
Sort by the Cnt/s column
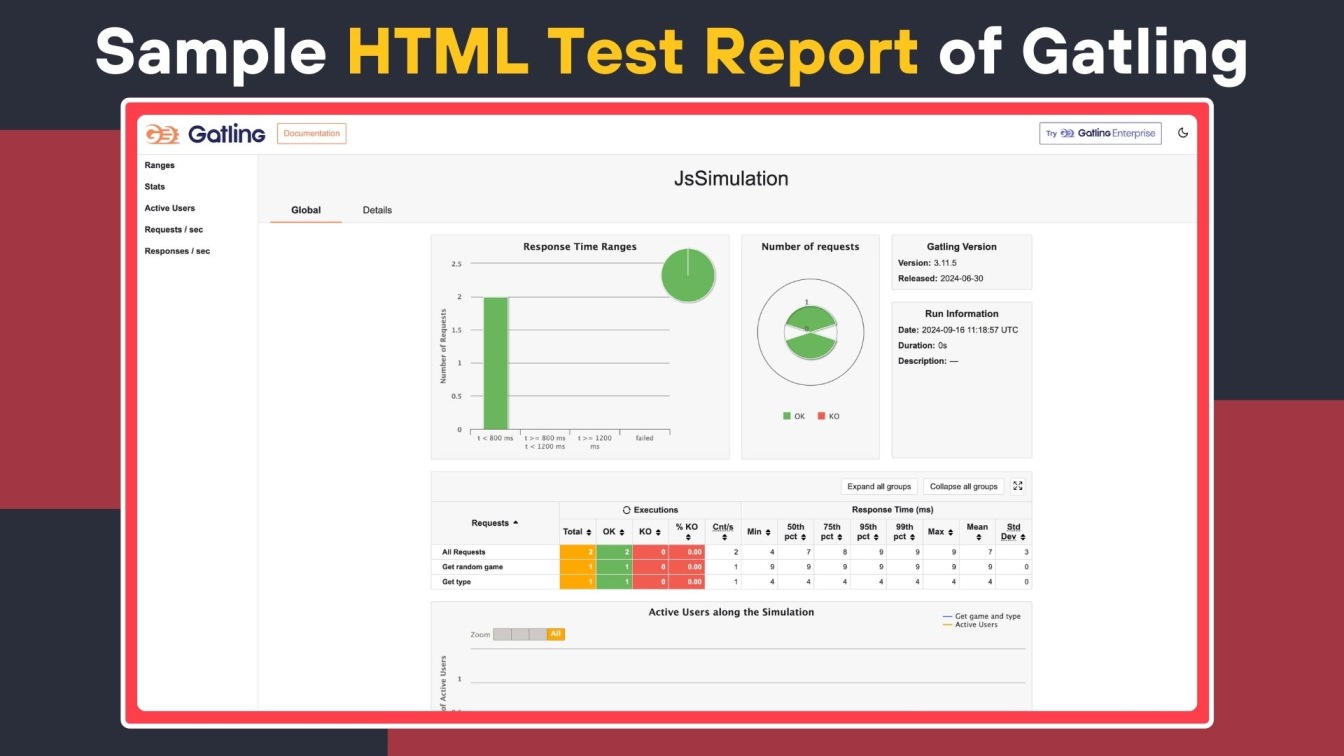pyautogui.click(x=723, y=532)
